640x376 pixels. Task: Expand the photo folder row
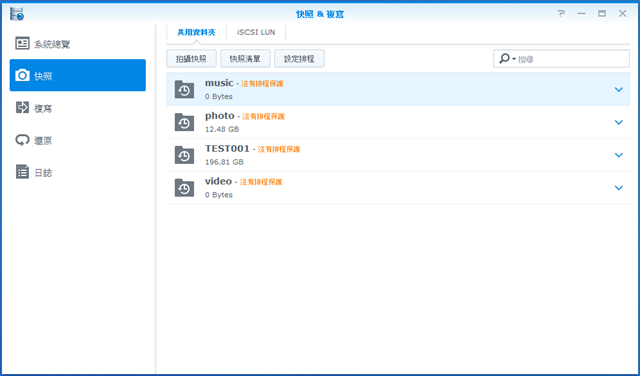coord(619,122)
